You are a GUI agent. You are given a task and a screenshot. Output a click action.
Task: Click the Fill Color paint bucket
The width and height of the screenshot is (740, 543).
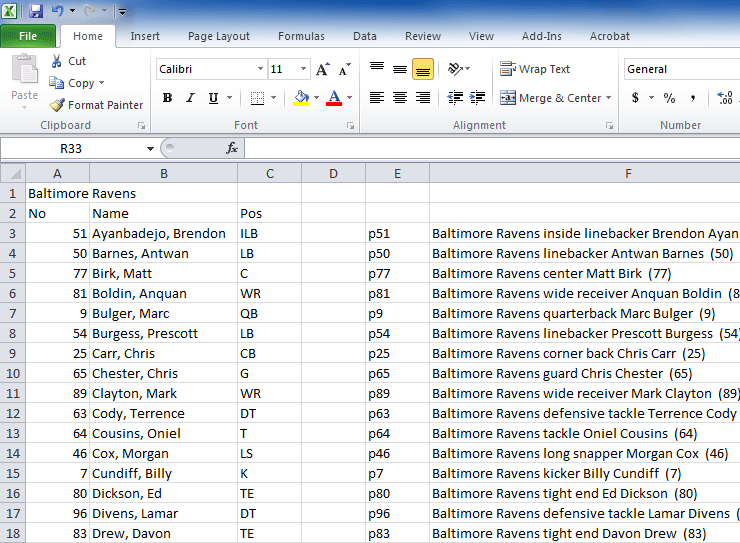301,98
